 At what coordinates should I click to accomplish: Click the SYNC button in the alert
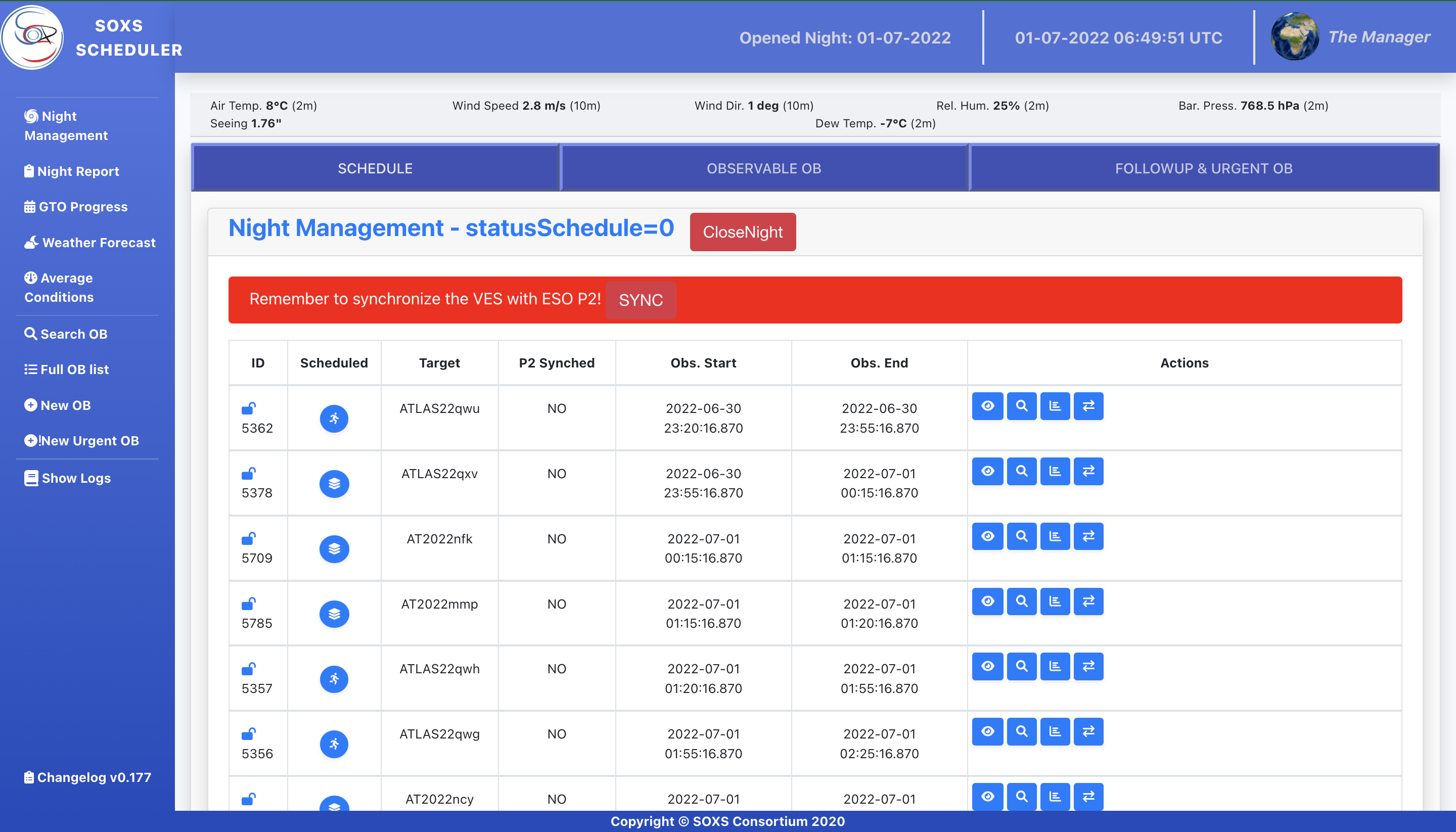coord(641,300)
